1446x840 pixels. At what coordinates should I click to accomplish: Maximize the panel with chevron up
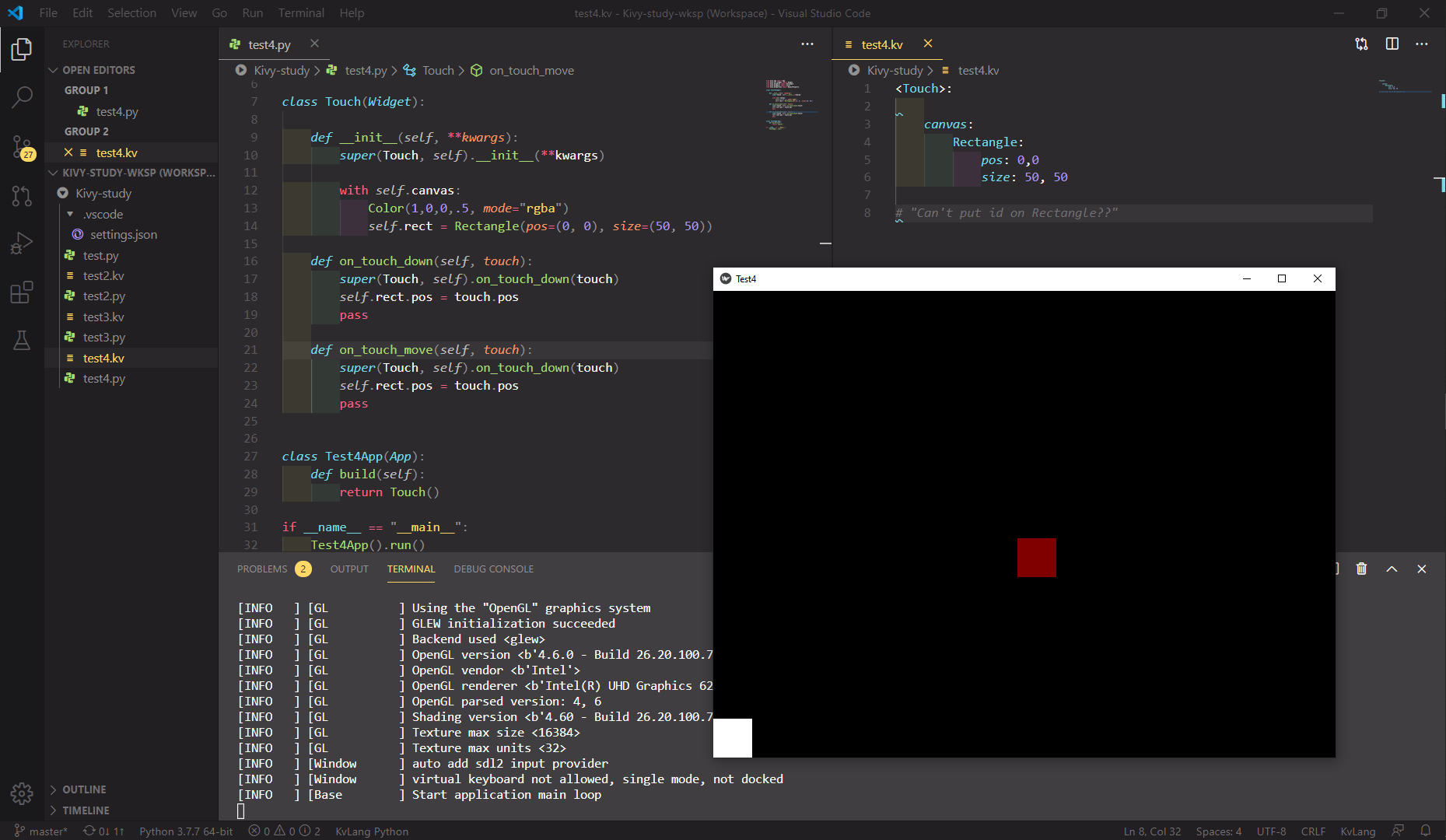pyautogui.click(x=1392, y=569)
